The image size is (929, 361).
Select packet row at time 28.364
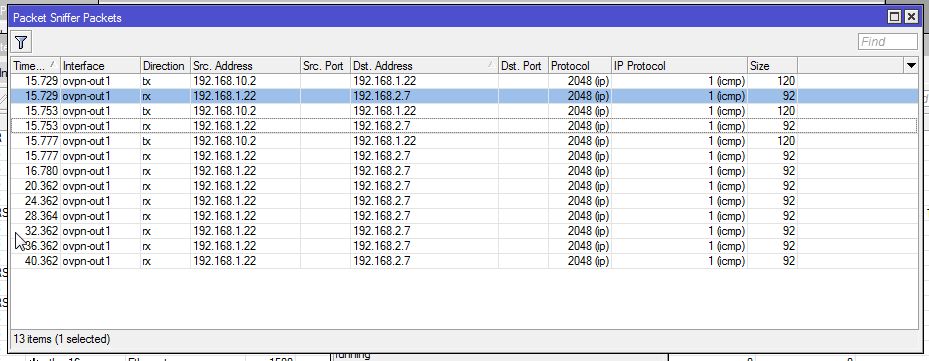click(464, 216)
